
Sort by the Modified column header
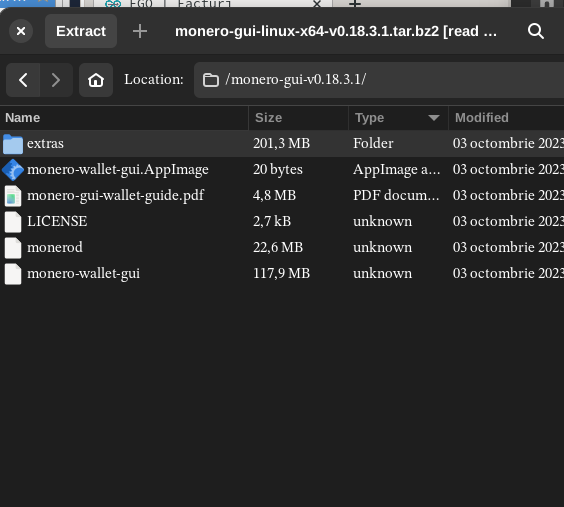[506, 118]
